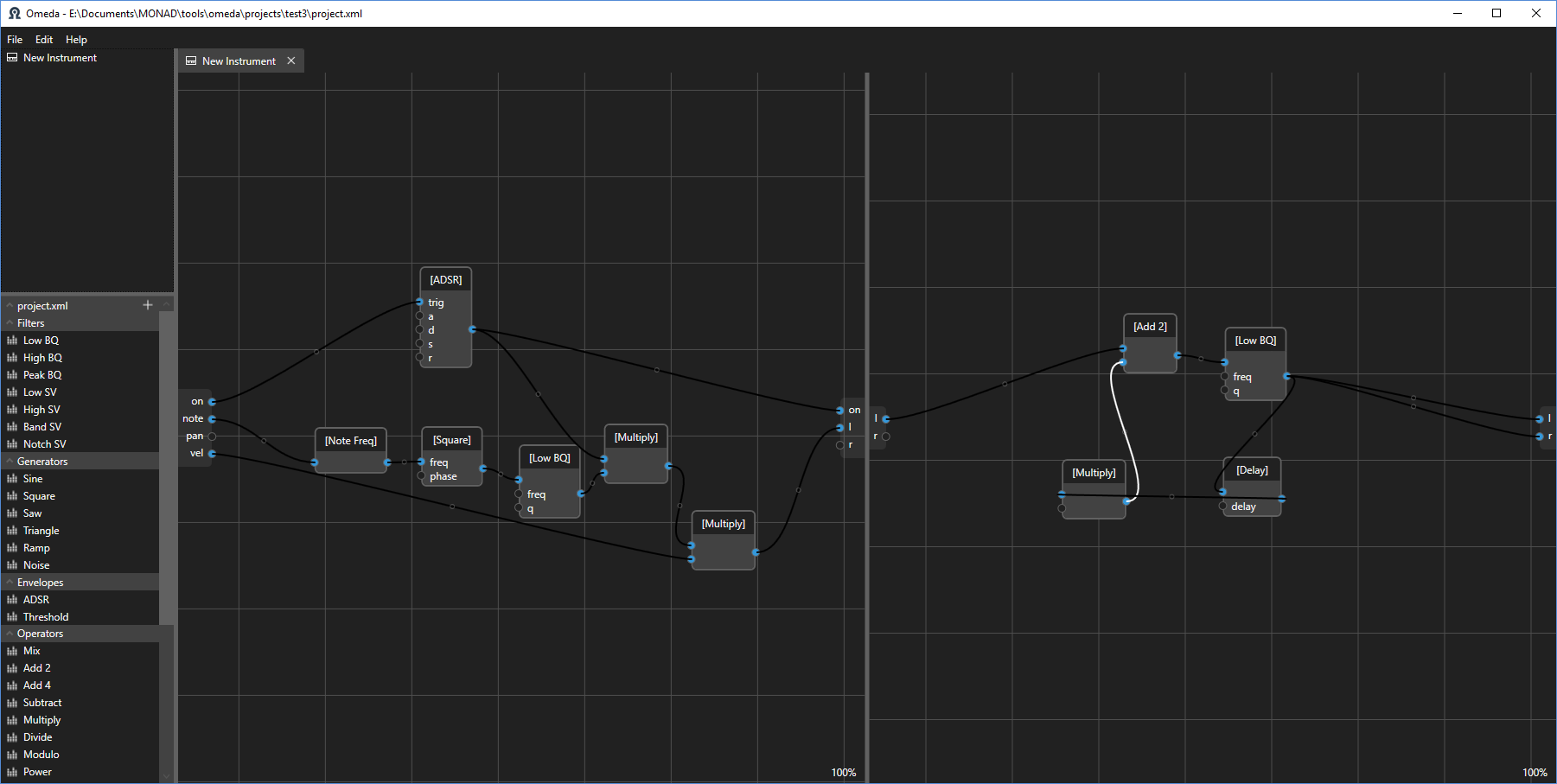The image size is (1557, 784).
Task: Click the Sine generator icon
Action: coord(12,479)
